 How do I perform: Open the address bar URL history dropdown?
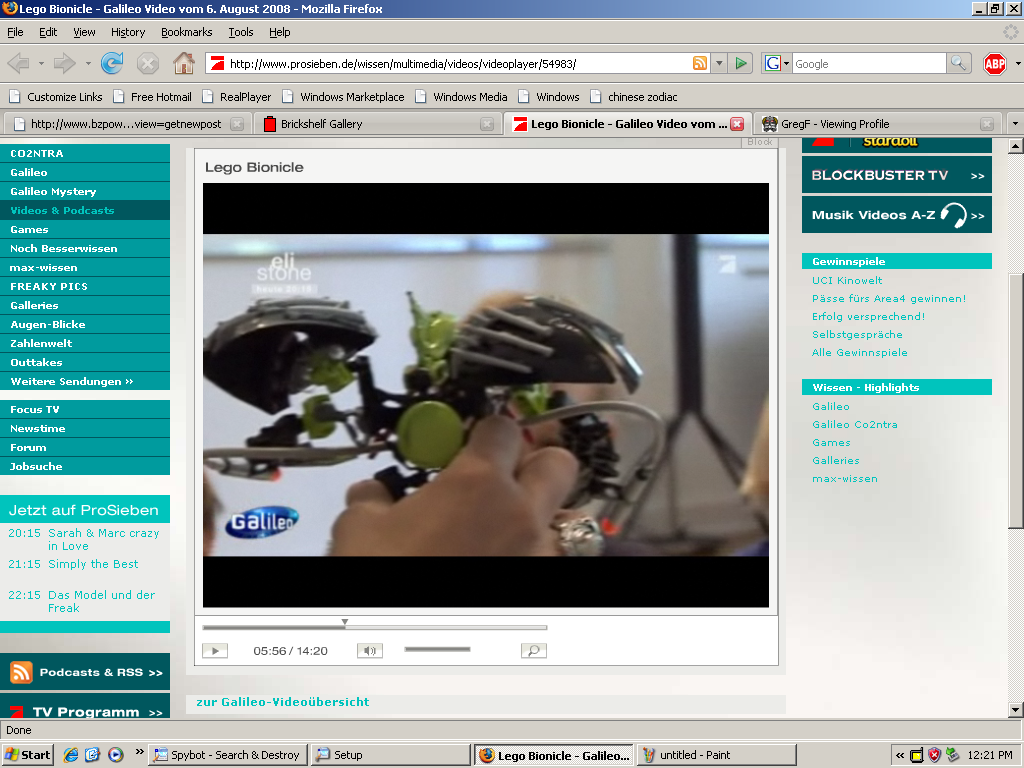[x=718, y=63]
